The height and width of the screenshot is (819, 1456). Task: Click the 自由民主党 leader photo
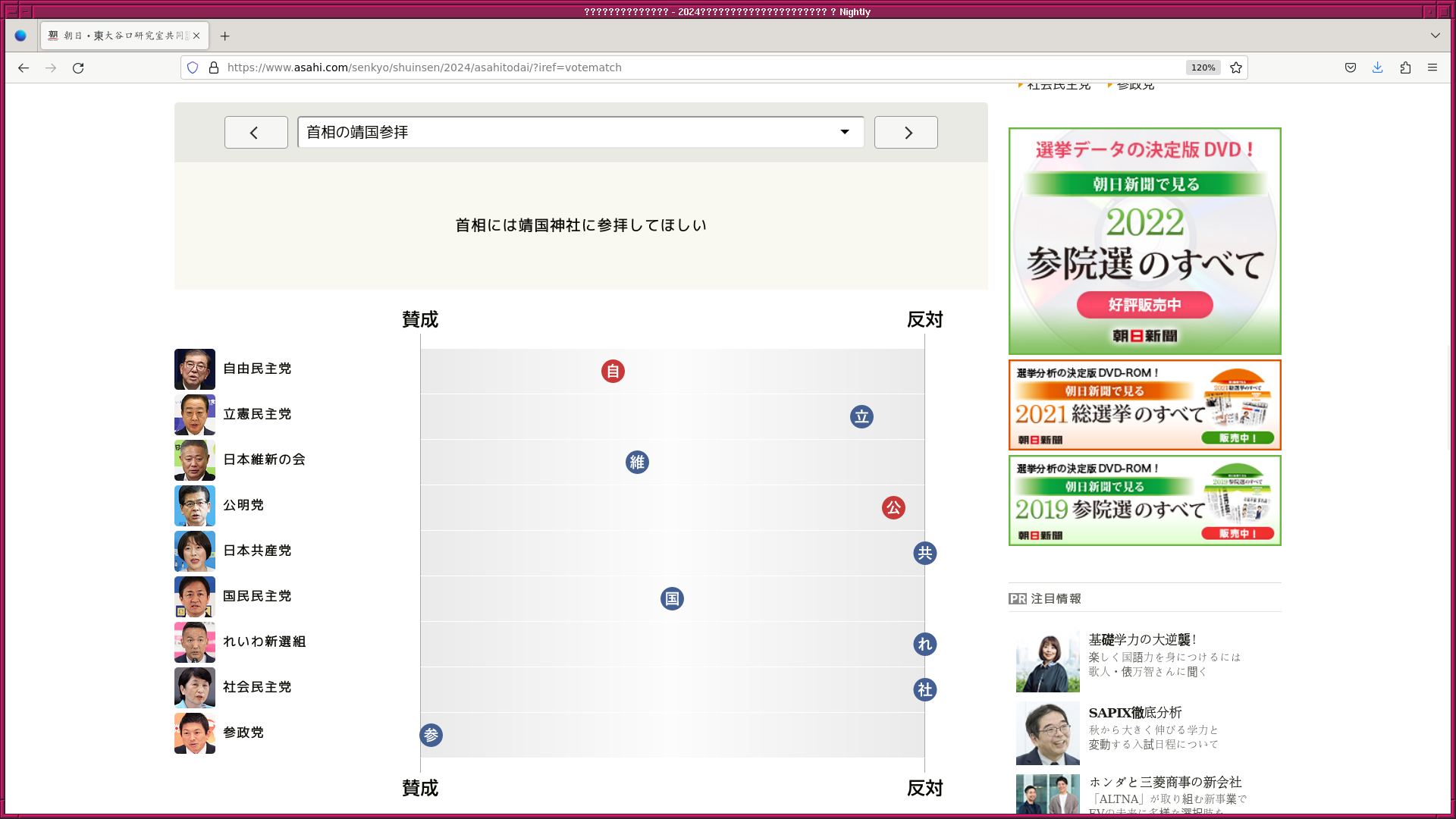pos(195,369)
